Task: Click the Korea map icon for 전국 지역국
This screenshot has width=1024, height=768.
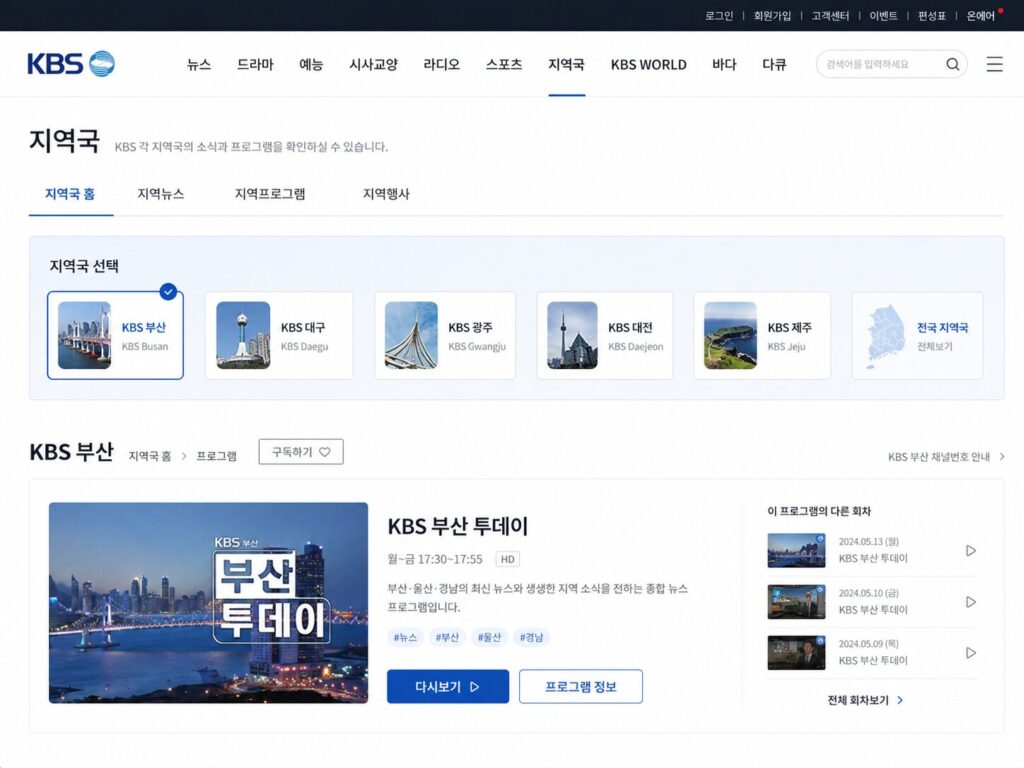Action: click(886, 336)
